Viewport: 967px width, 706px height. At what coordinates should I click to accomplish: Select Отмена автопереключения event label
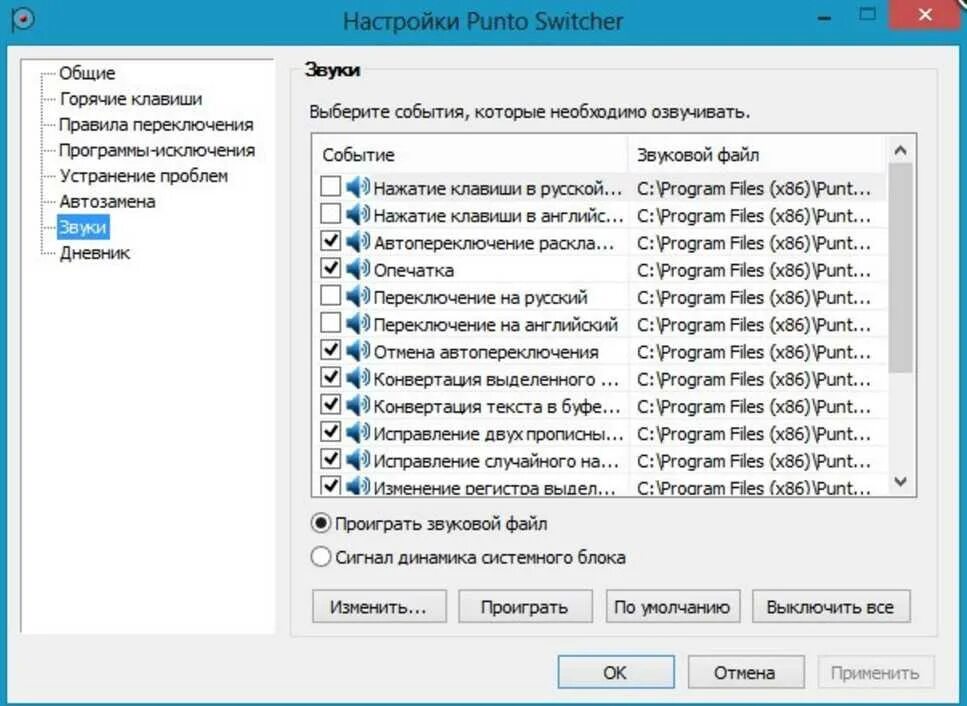[x=486, y=352]
